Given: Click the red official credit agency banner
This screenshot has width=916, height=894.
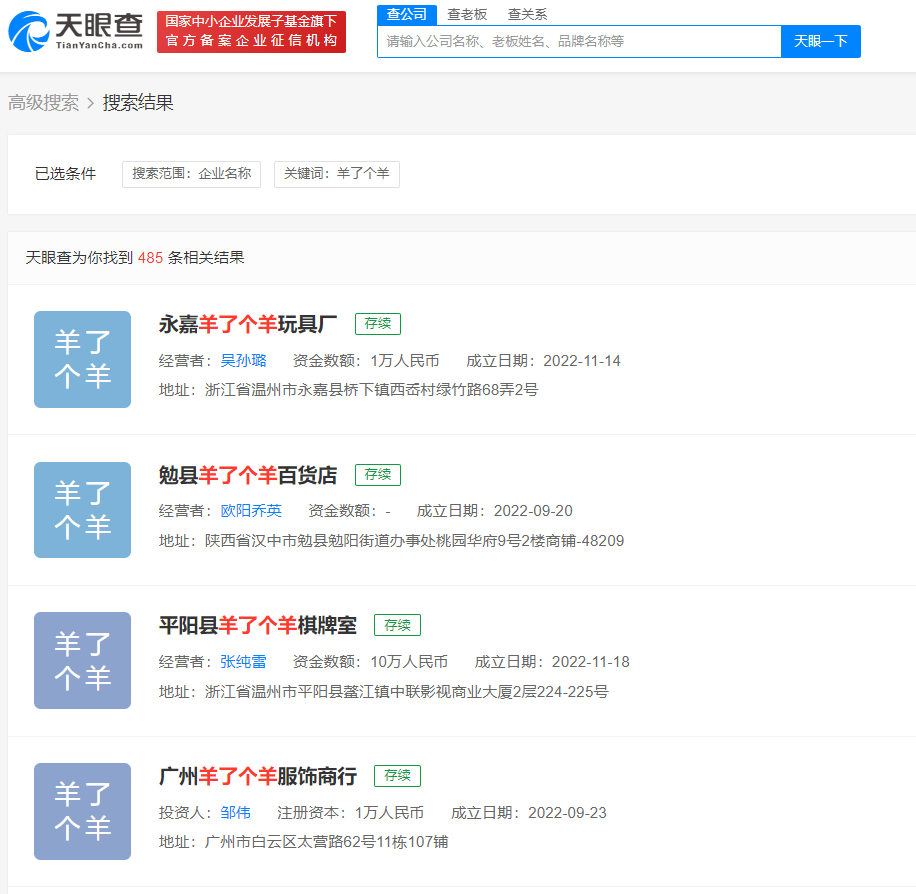Looking at the screenshot, I should [x=251, y=32].
